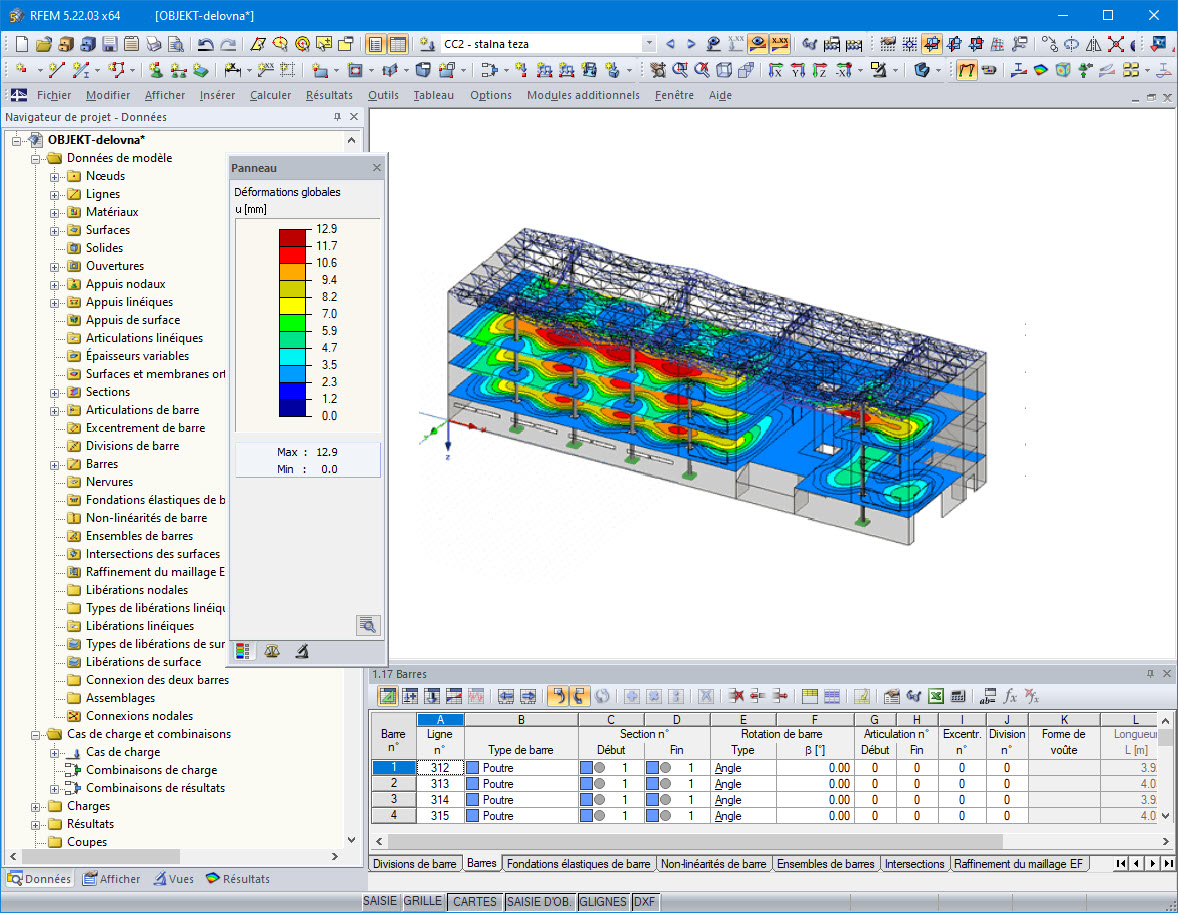The width and height of the screenshot is (1178, 913).
Task: Switch to Ensembles de barres tab
Action: click(825, 863)
